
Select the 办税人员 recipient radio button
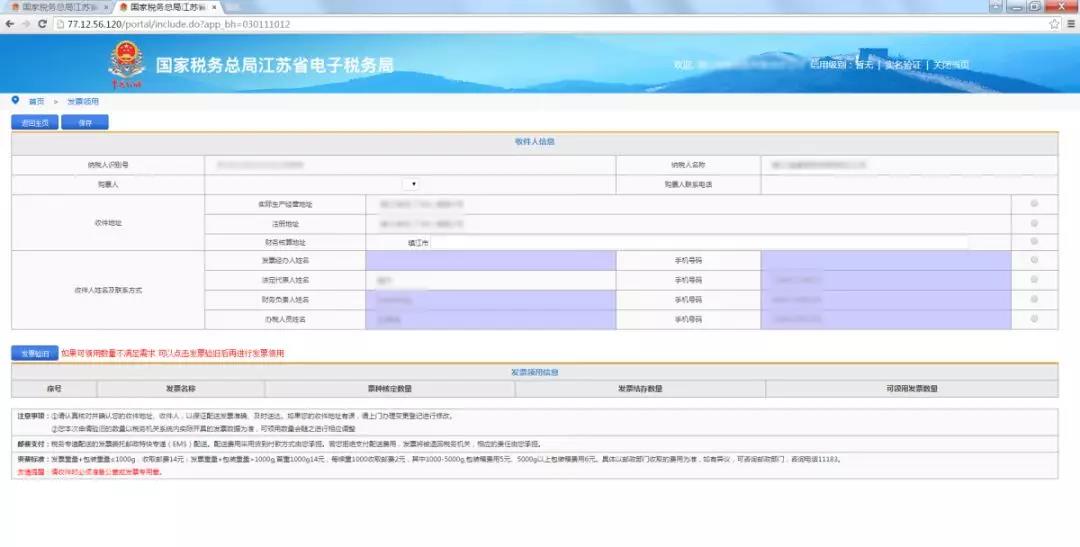1033,319
